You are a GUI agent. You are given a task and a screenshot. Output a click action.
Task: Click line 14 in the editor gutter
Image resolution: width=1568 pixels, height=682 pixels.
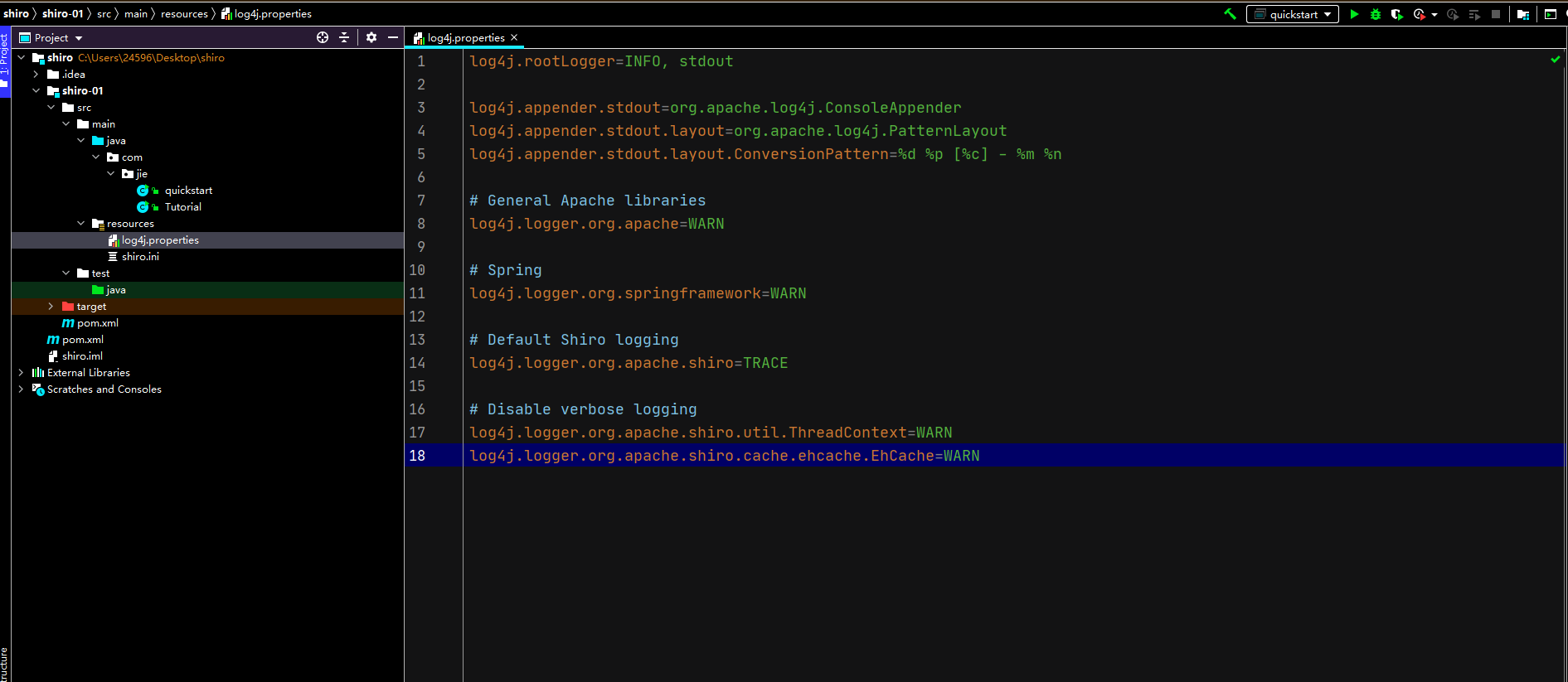pyautogui.click(x=417, y=363)
